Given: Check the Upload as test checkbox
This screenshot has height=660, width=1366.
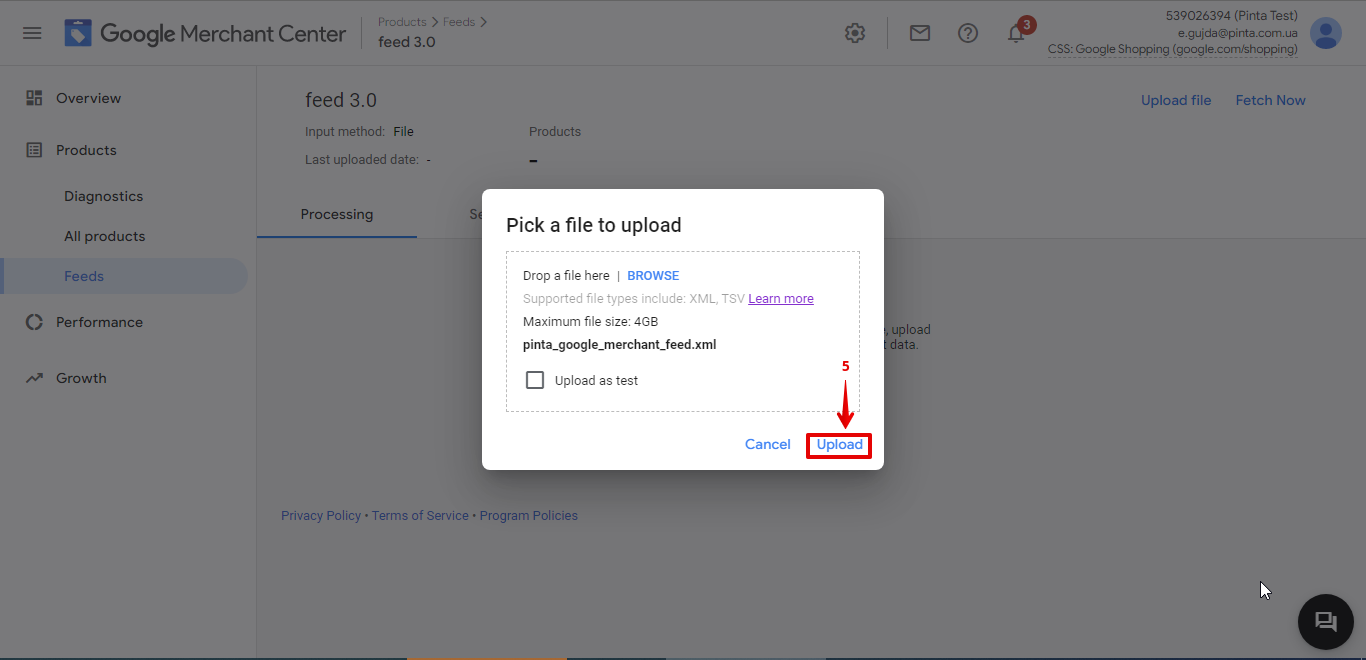Looking at the screenshot, I should click(535, 380).
